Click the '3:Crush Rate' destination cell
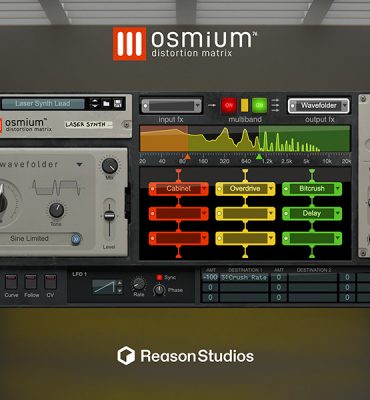370x400 pixels. (x=244, y=277)
